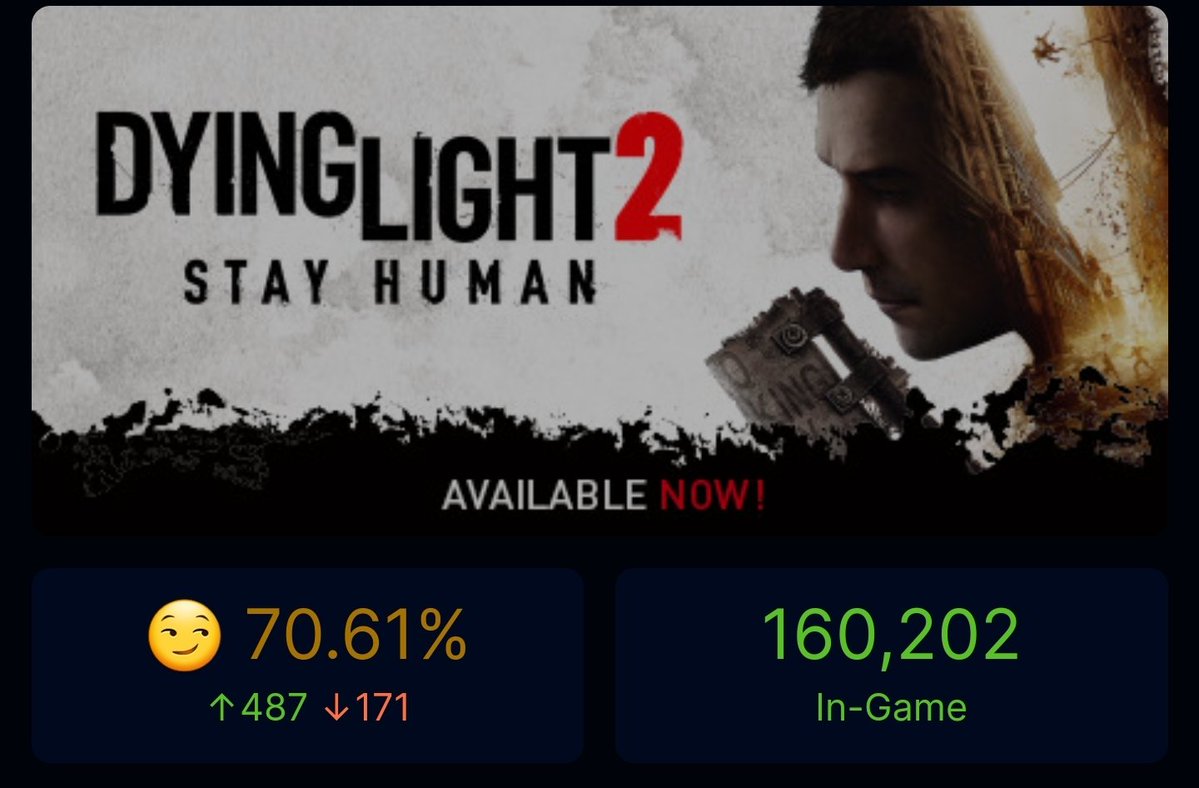The image size is (1199, 788).
Task: Click the AVAILABLE NOW! banner text
Action: tap(603, 495)
